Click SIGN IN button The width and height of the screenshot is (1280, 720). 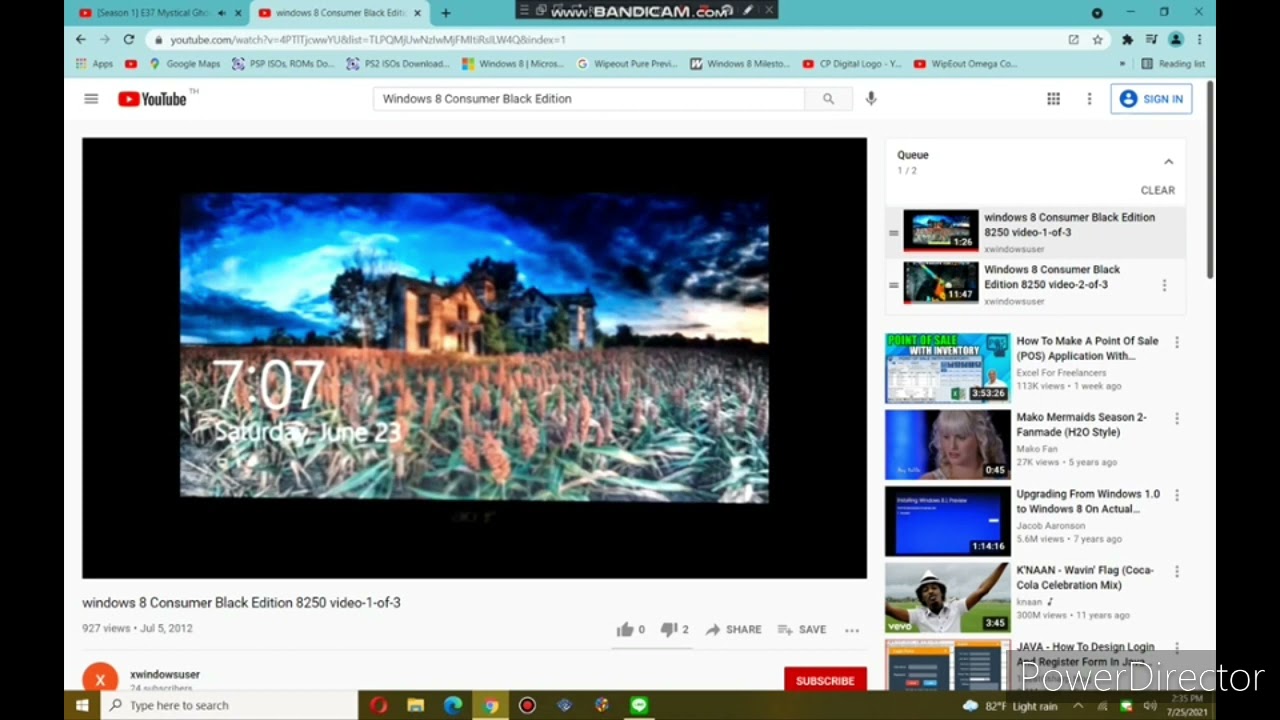tap(1151, 99)
